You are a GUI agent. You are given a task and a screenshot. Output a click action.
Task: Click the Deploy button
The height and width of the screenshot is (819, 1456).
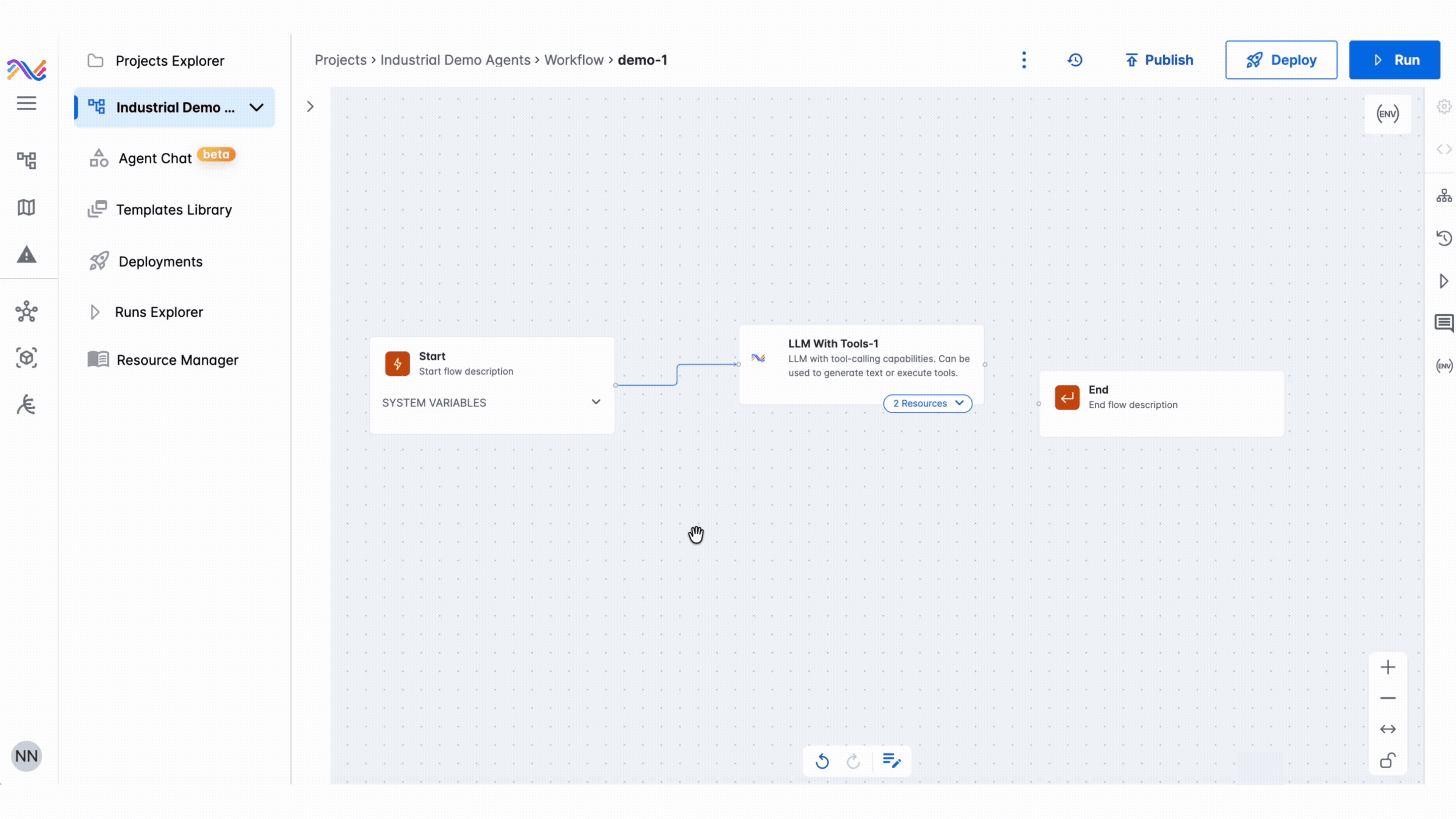pos(1281,60)
